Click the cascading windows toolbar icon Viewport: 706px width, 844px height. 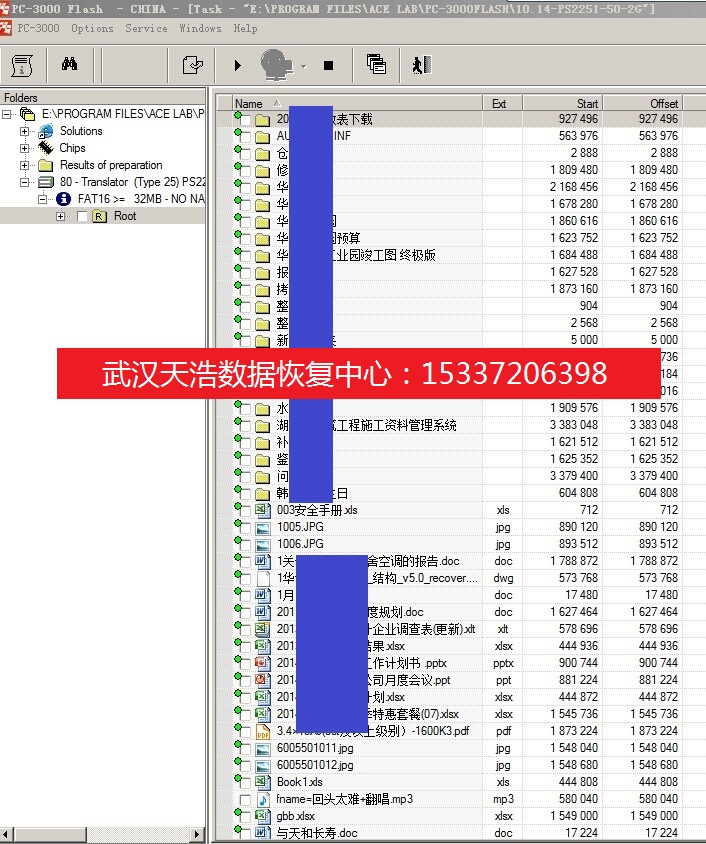click(x=376, y=65)
